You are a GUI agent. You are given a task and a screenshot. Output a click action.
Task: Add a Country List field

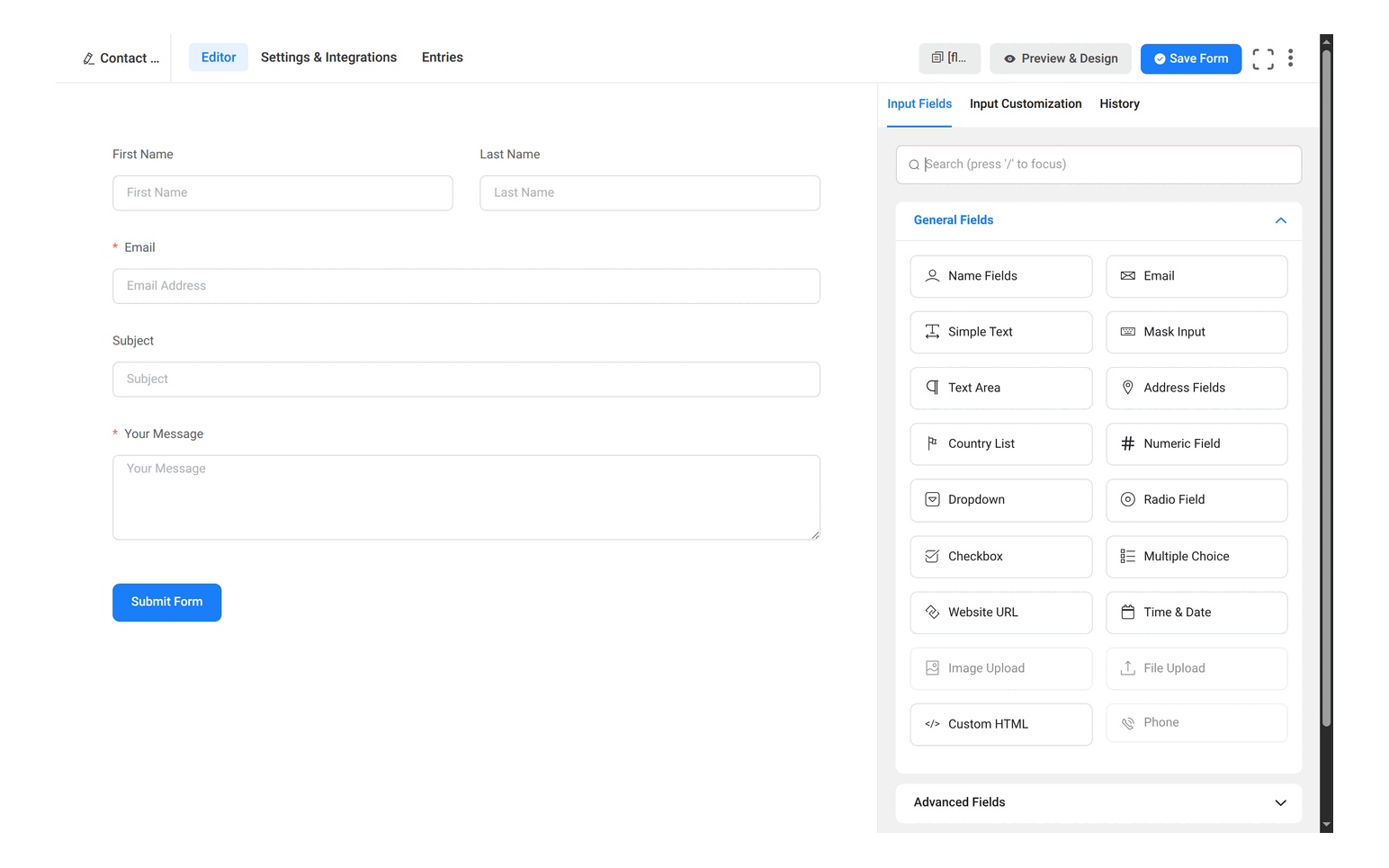(x=1000, y=443)
